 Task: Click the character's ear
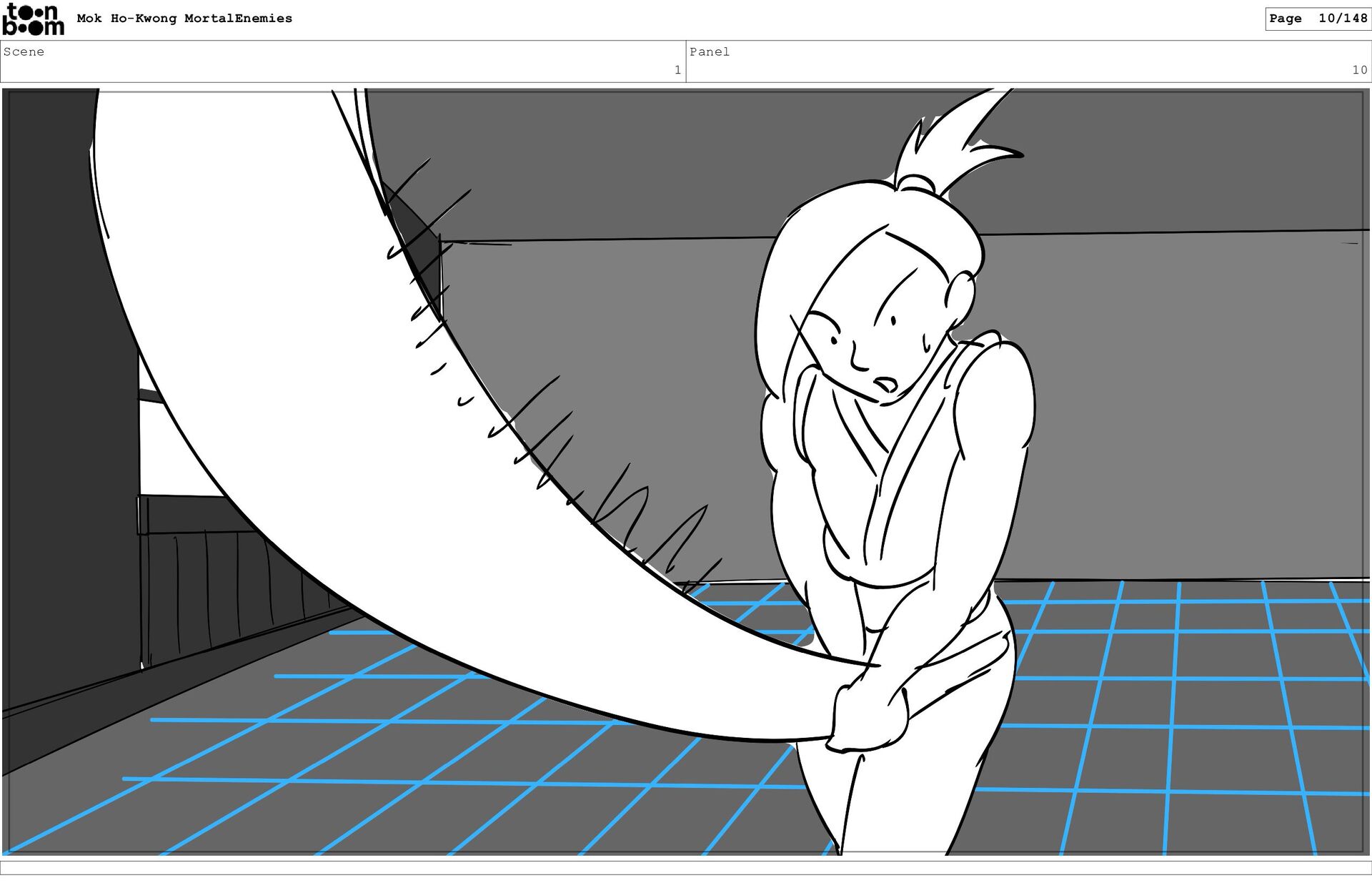(959, 297)
